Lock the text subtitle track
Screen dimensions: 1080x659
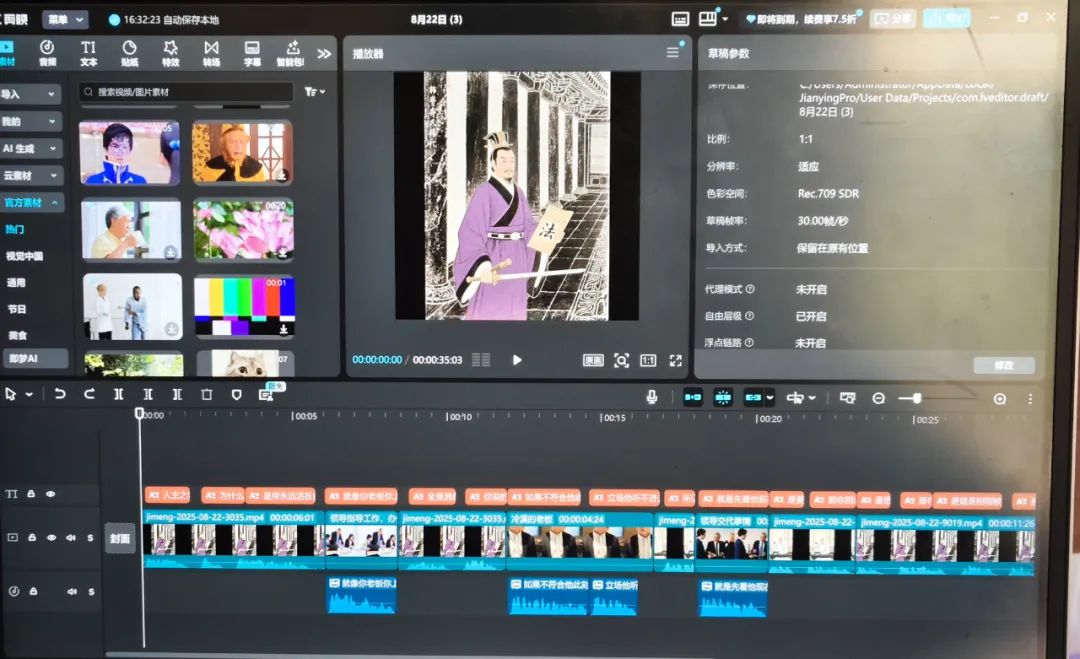point(31,494)
